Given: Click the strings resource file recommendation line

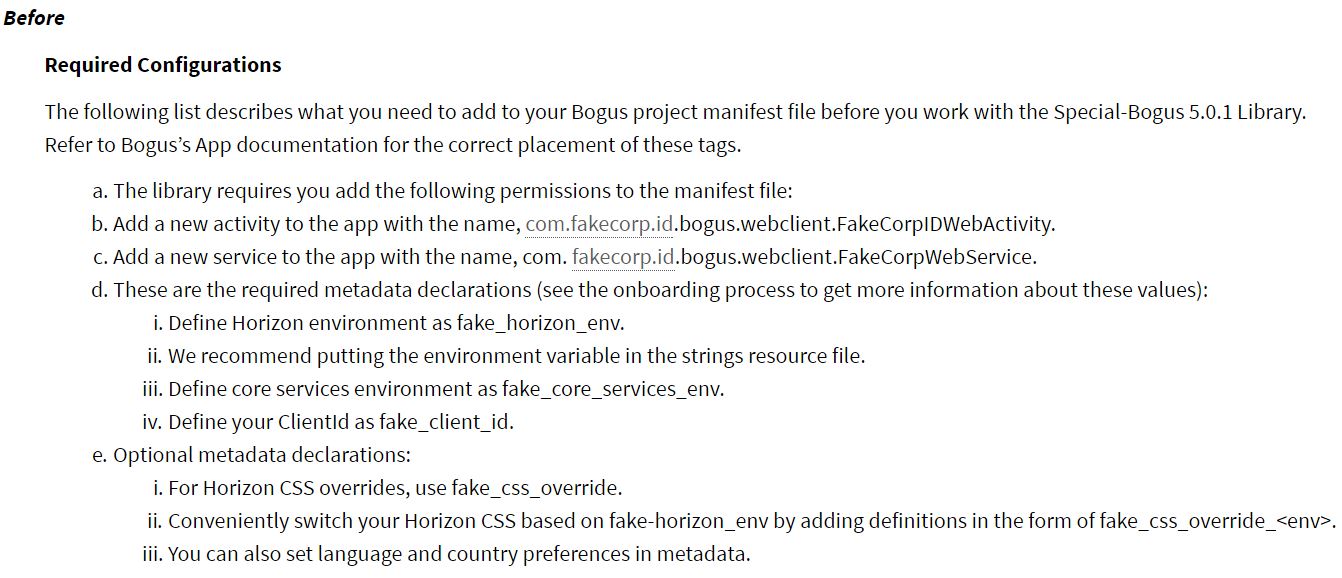Looking at the screenshot, I should tap(506, 356).
